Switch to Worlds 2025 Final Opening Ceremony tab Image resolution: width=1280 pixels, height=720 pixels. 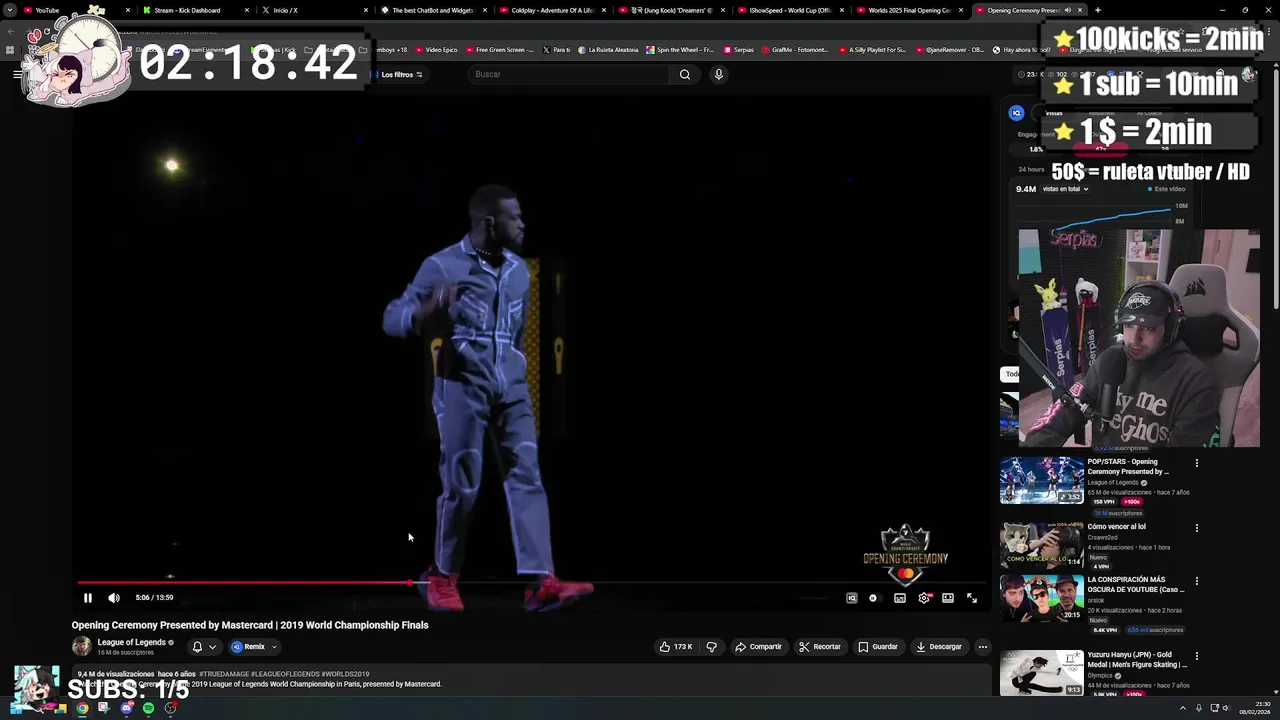pos(909,10)
